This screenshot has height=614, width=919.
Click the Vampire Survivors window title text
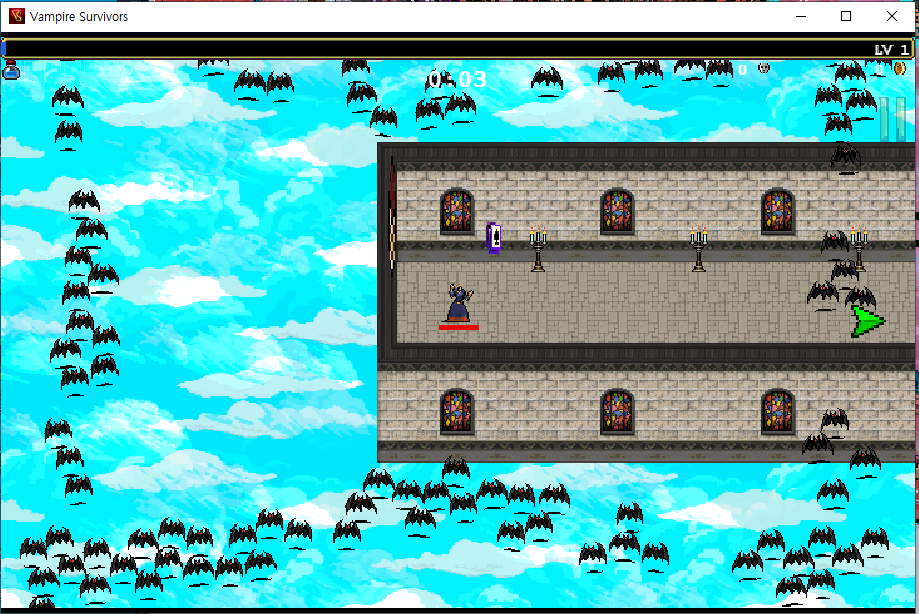pyautogui.click(x=79, y=16)
